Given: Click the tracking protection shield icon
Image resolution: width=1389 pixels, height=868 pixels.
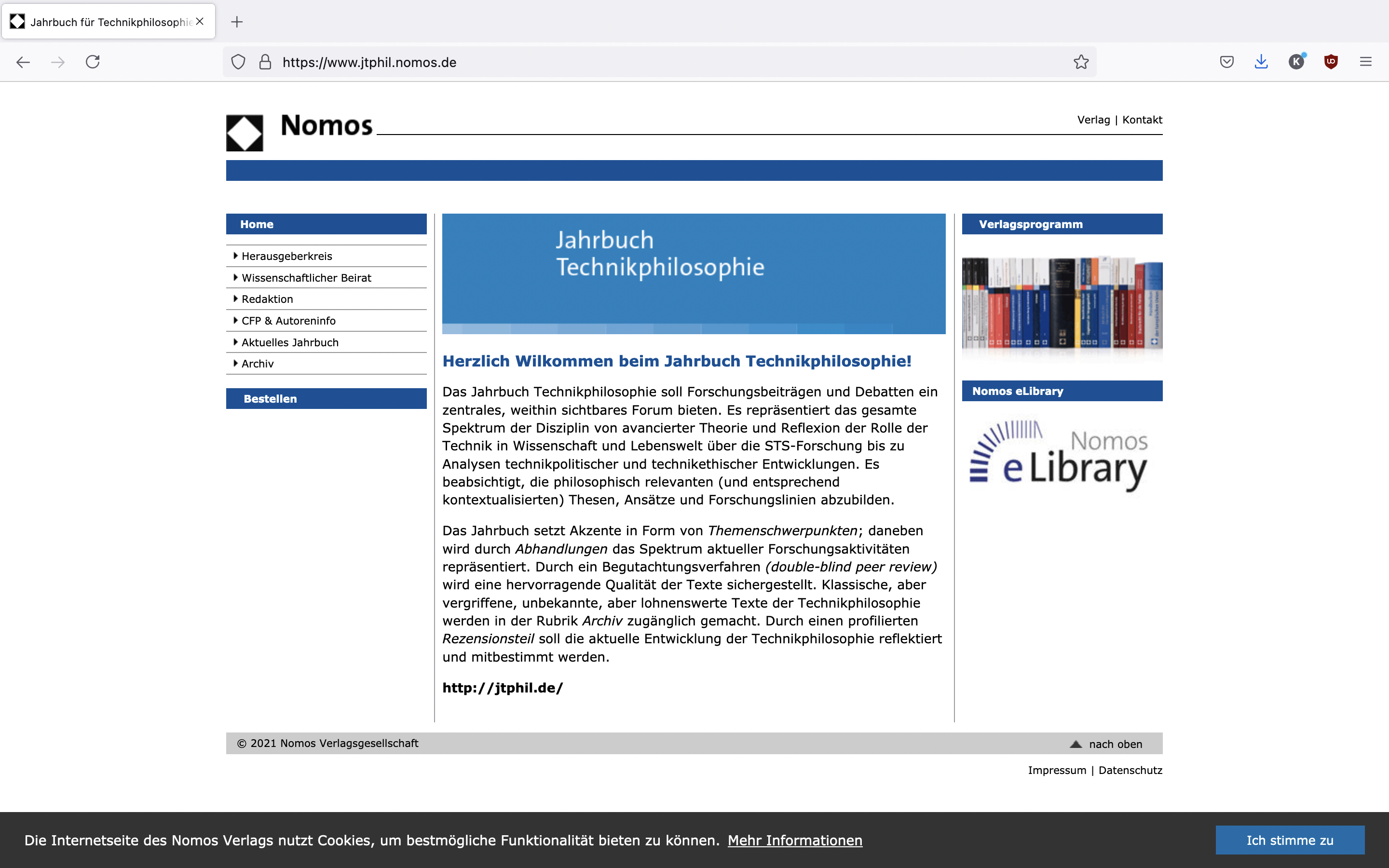Looking at the screenshot, I should coord(238,62).
